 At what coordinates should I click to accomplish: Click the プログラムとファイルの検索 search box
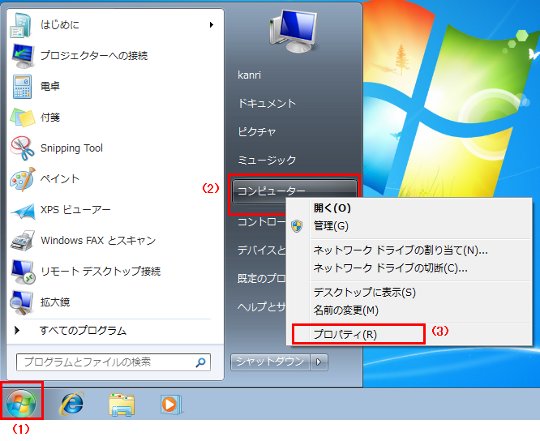point(113,362)
